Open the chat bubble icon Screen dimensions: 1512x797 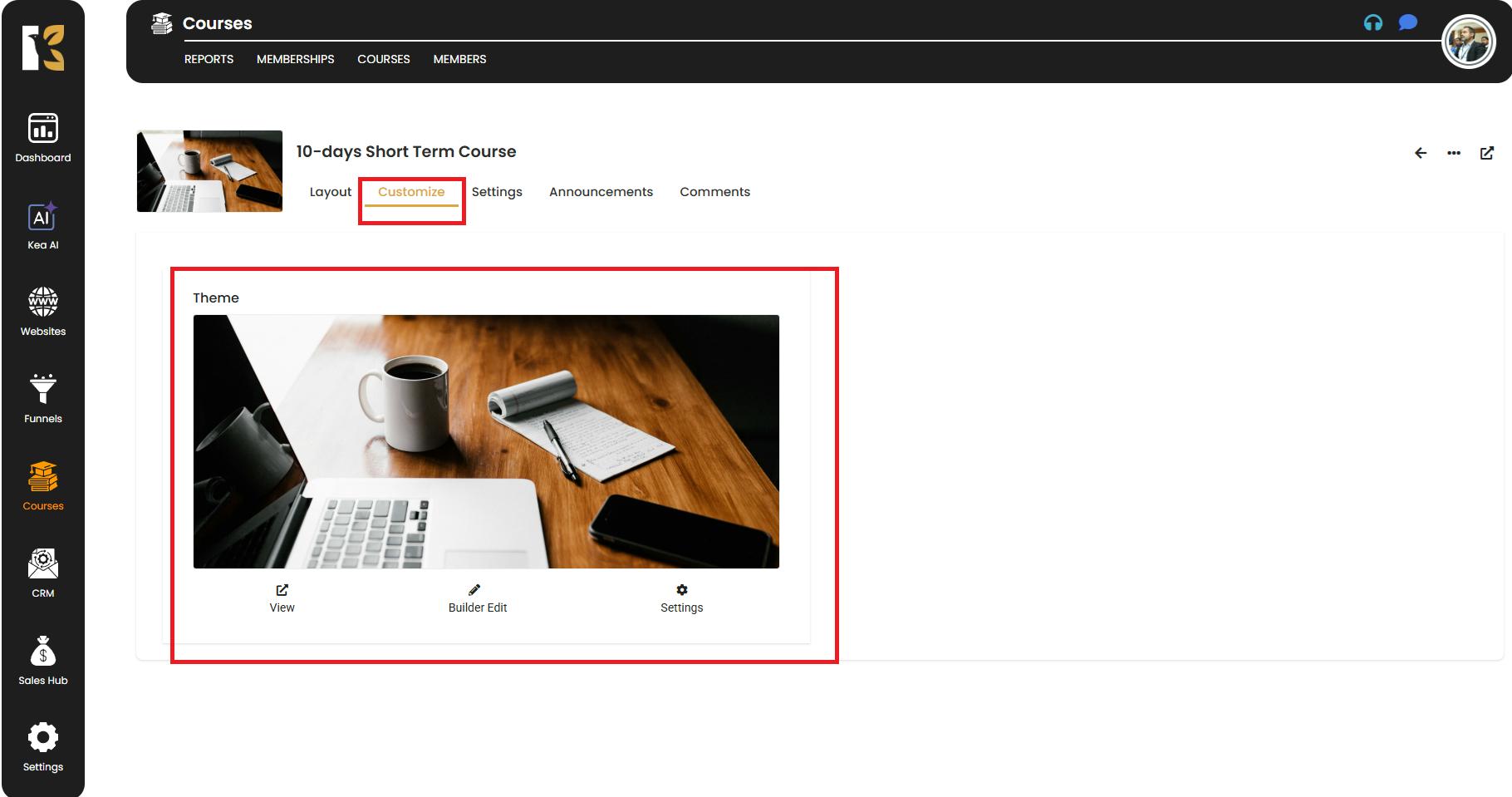1407,23
